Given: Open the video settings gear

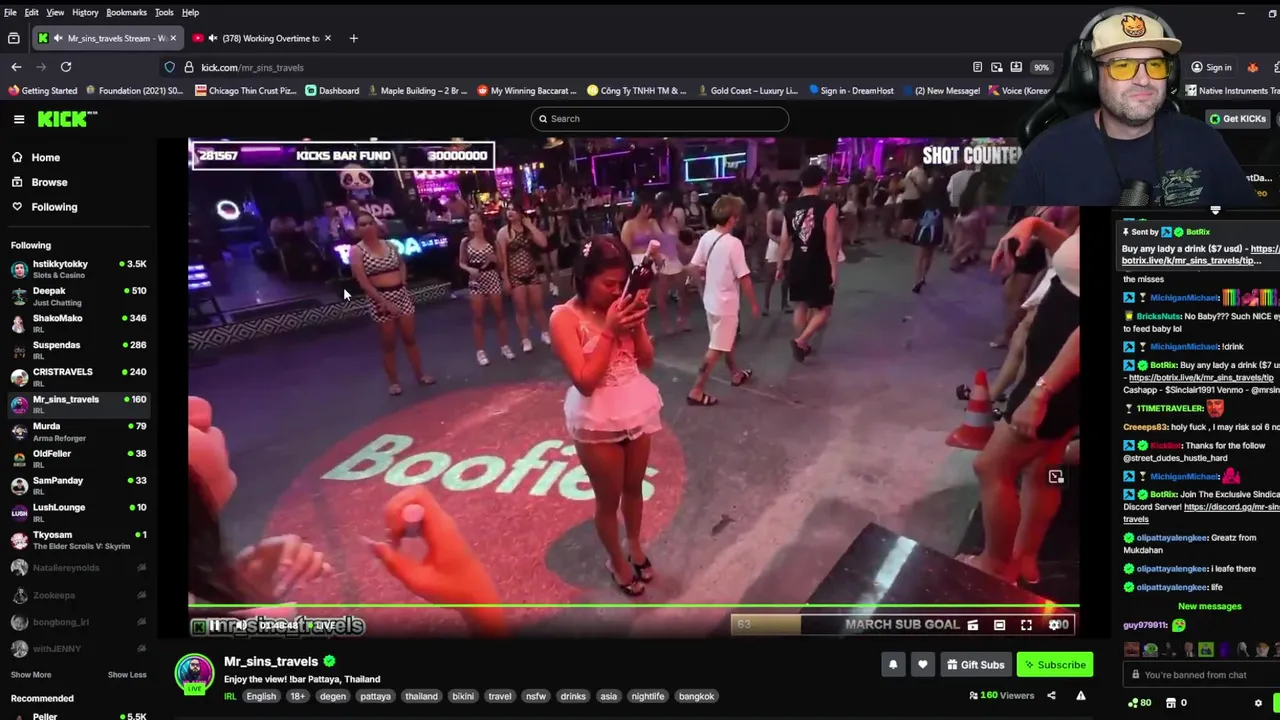Looking at the screenshot, I should (x=1053, y=625).
